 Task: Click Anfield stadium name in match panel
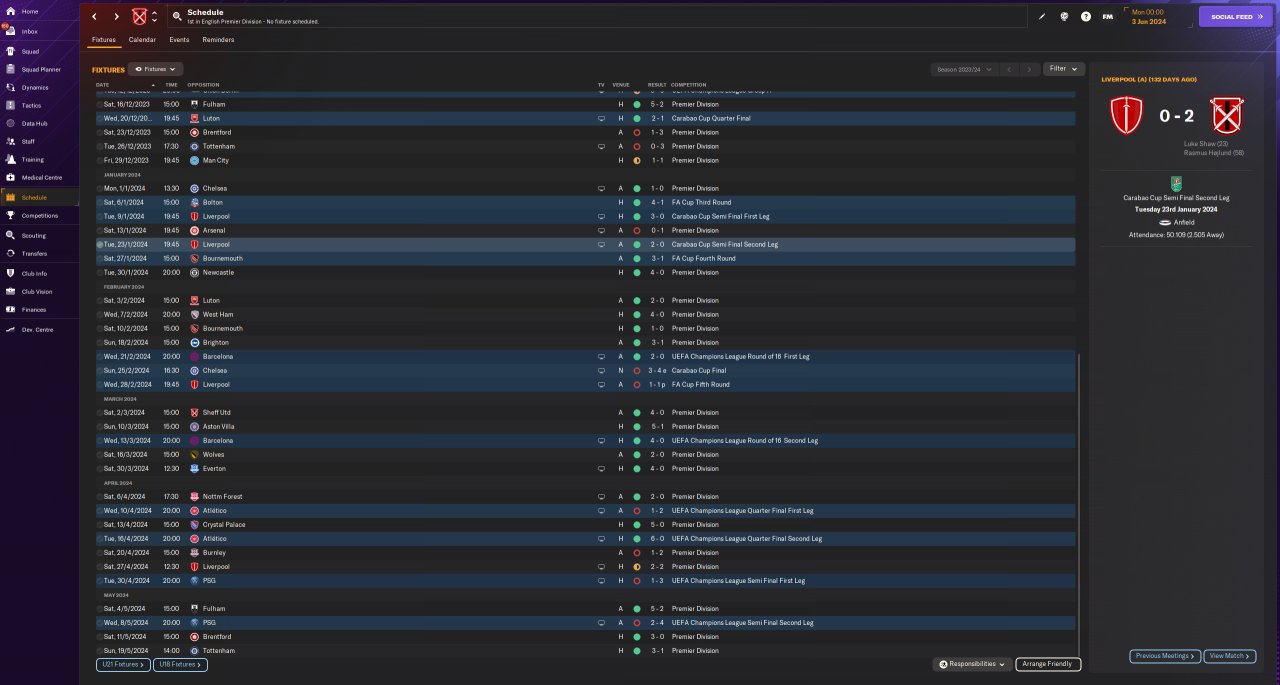1184,222
